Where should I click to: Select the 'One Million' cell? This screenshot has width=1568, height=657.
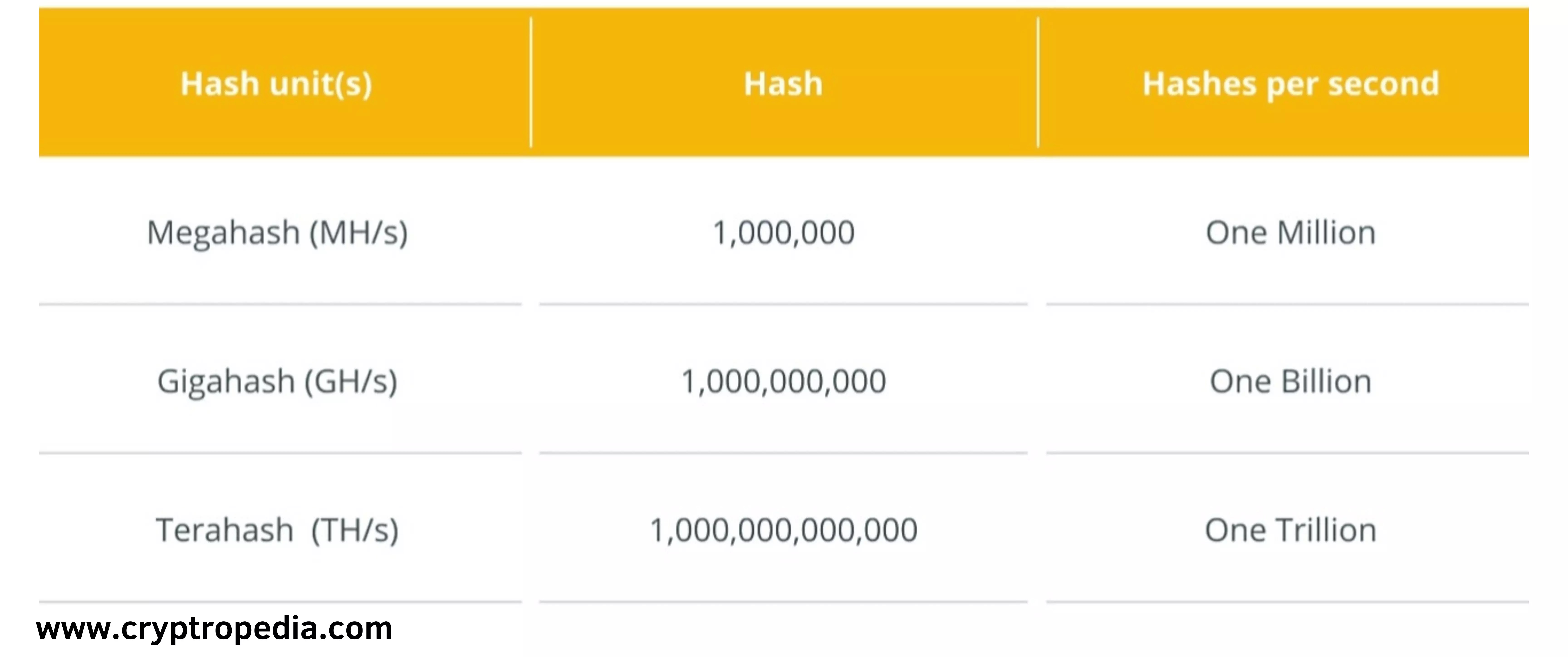(1290, 233)
